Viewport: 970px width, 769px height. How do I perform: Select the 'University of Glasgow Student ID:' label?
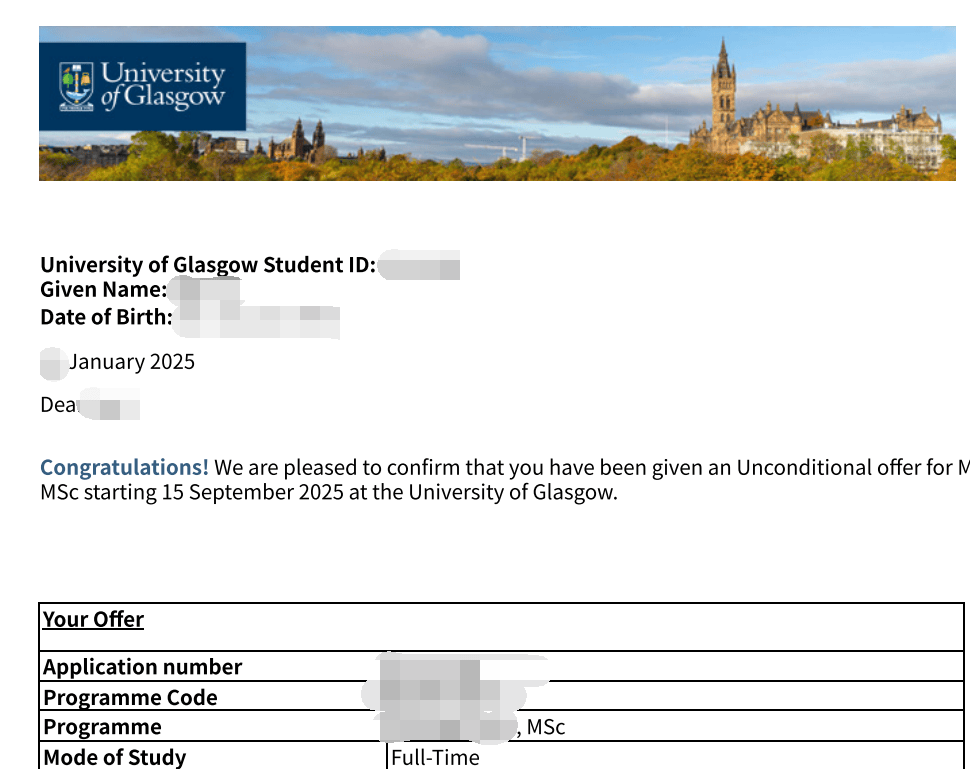pyautogui.click(x=208, y=265)
